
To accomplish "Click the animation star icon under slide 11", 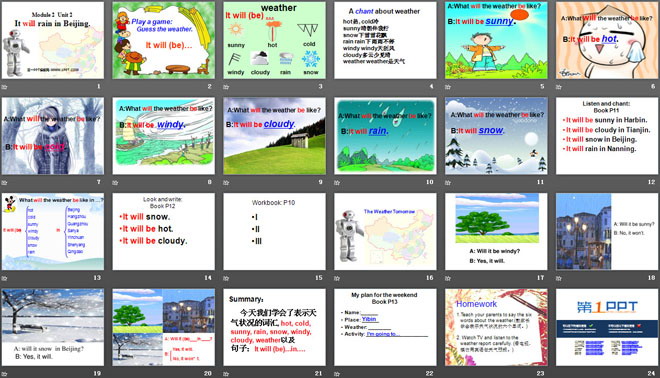I will pos(448,182).
